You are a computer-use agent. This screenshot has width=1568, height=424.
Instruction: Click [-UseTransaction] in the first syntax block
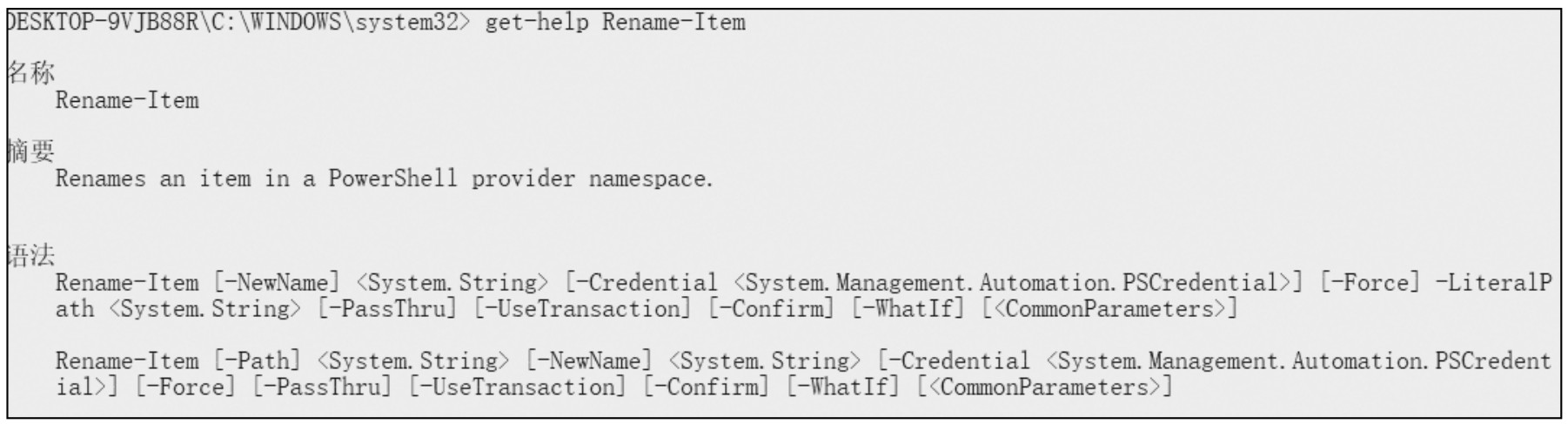[582, 308]
